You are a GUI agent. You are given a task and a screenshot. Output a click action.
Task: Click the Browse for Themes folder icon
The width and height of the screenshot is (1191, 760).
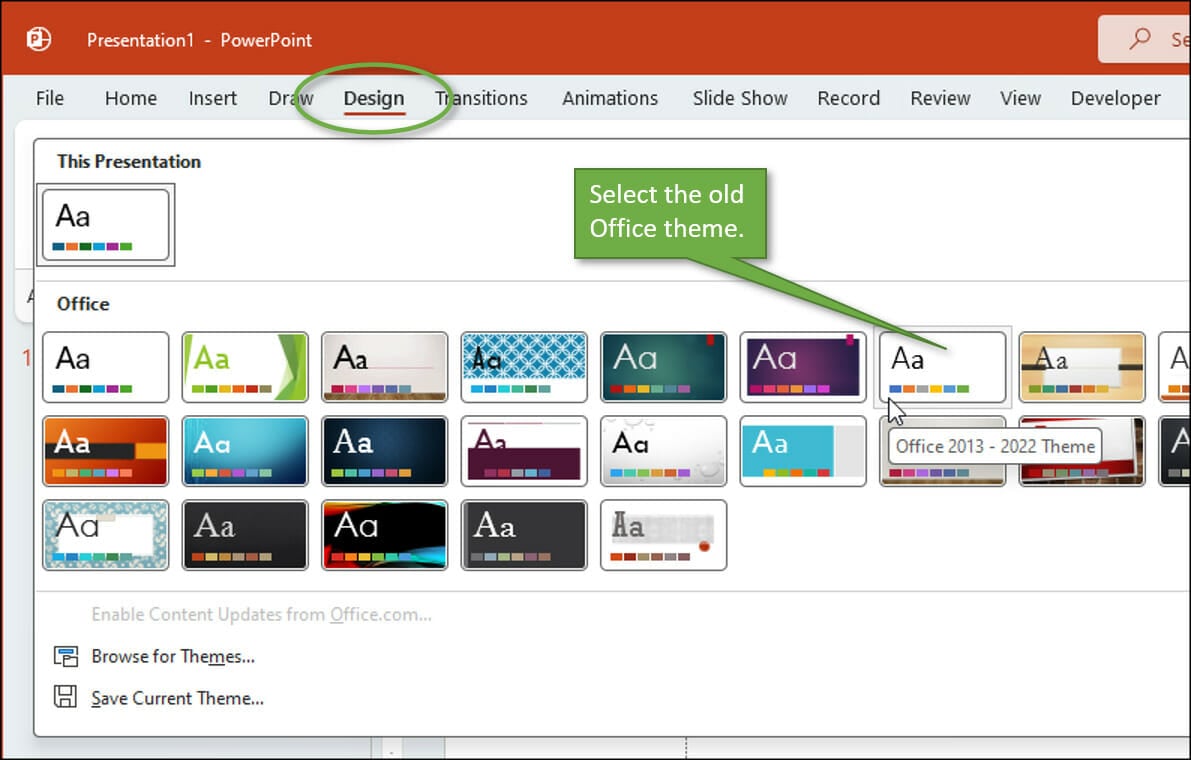[65, 656]
